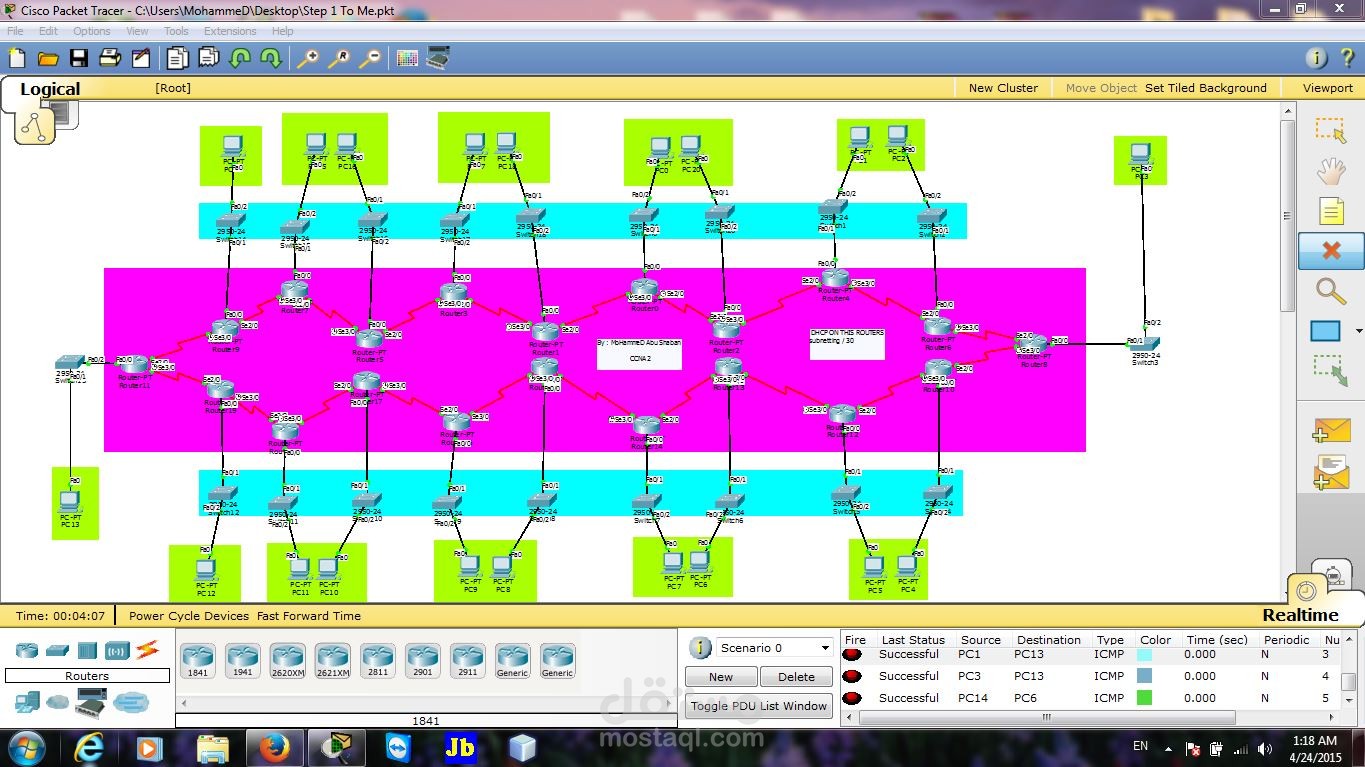This screenshot has width=1365, height=767.
Task: Open Firefox from the Windows taskbar
Action: [274, 747]
